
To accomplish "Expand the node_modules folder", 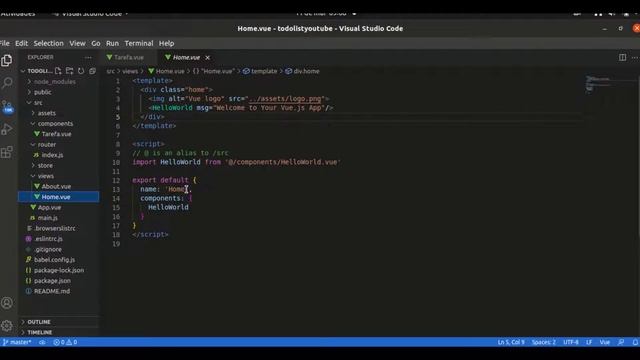I will [x=55, y=82].
